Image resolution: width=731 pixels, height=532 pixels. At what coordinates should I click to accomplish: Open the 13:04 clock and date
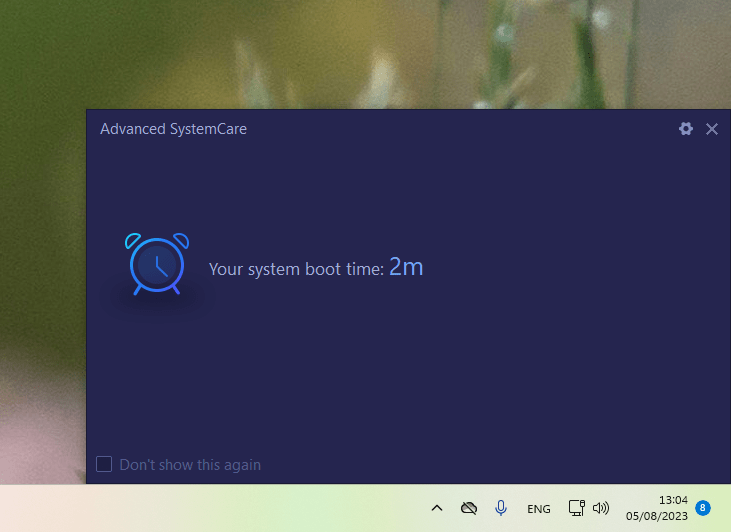(656, 508)
